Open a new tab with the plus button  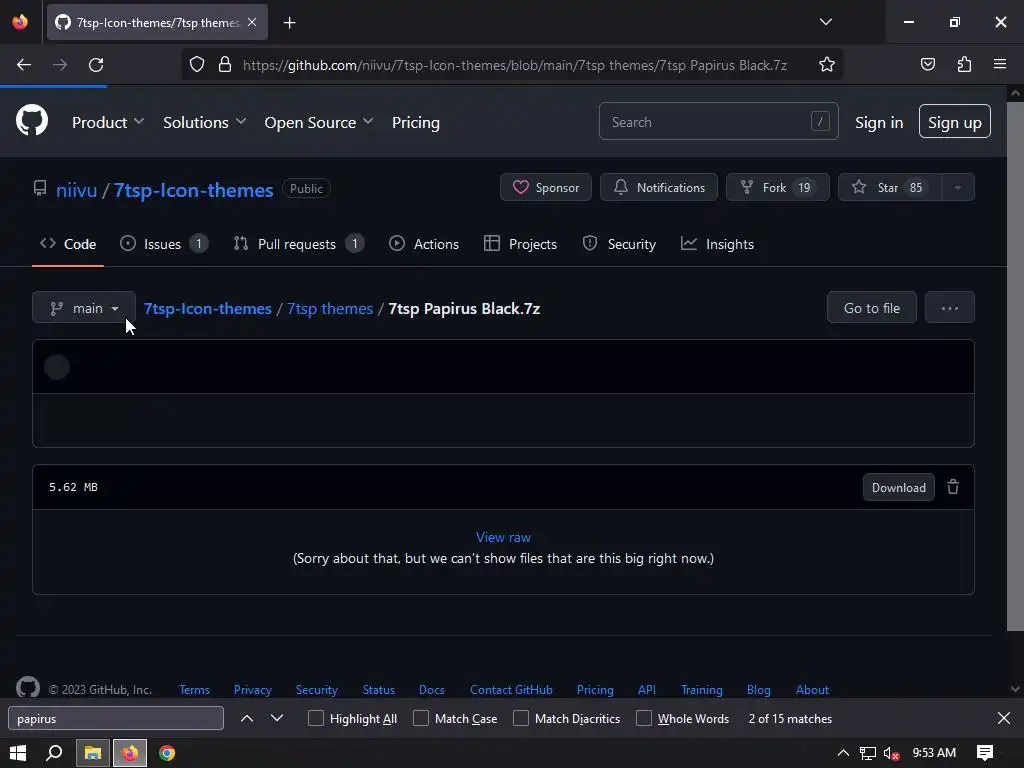289,23
